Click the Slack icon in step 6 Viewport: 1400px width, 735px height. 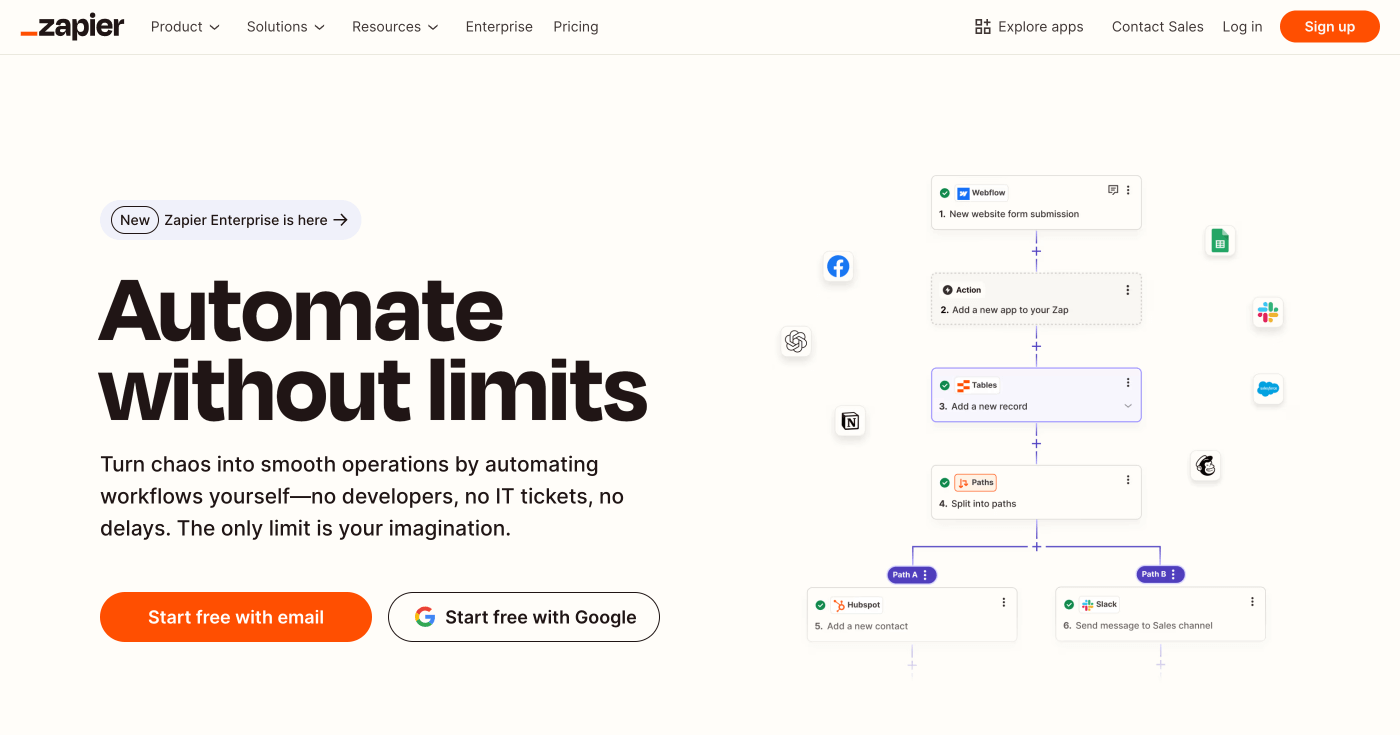point(1088,605)
